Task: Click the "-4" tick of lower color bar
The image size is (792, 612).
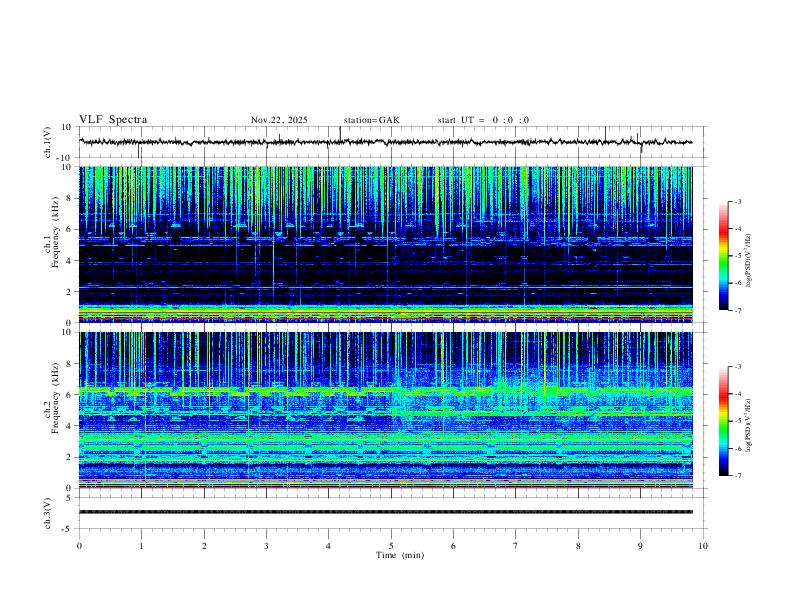Action: [x=738, y=394]
